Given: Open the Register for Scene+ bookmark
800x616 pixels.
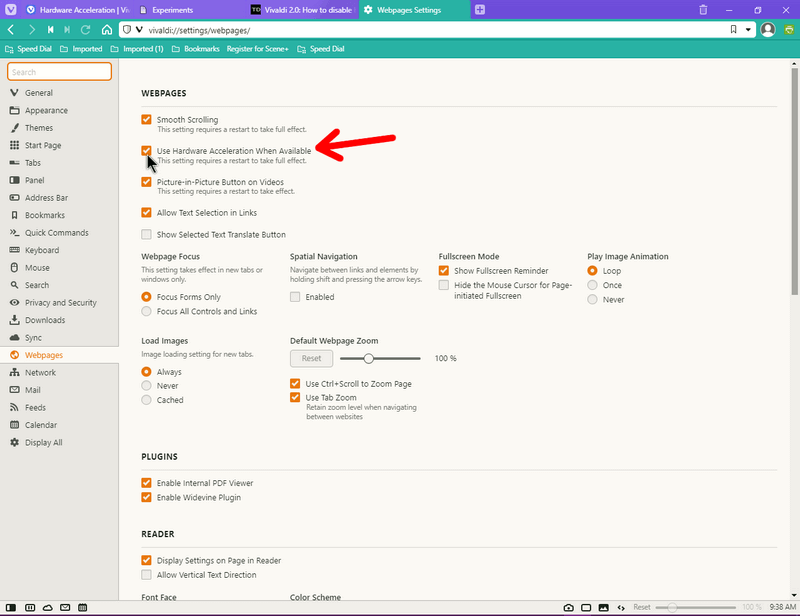Looking at the screenshot, I should pyautogui.click(x=258, y=49).
